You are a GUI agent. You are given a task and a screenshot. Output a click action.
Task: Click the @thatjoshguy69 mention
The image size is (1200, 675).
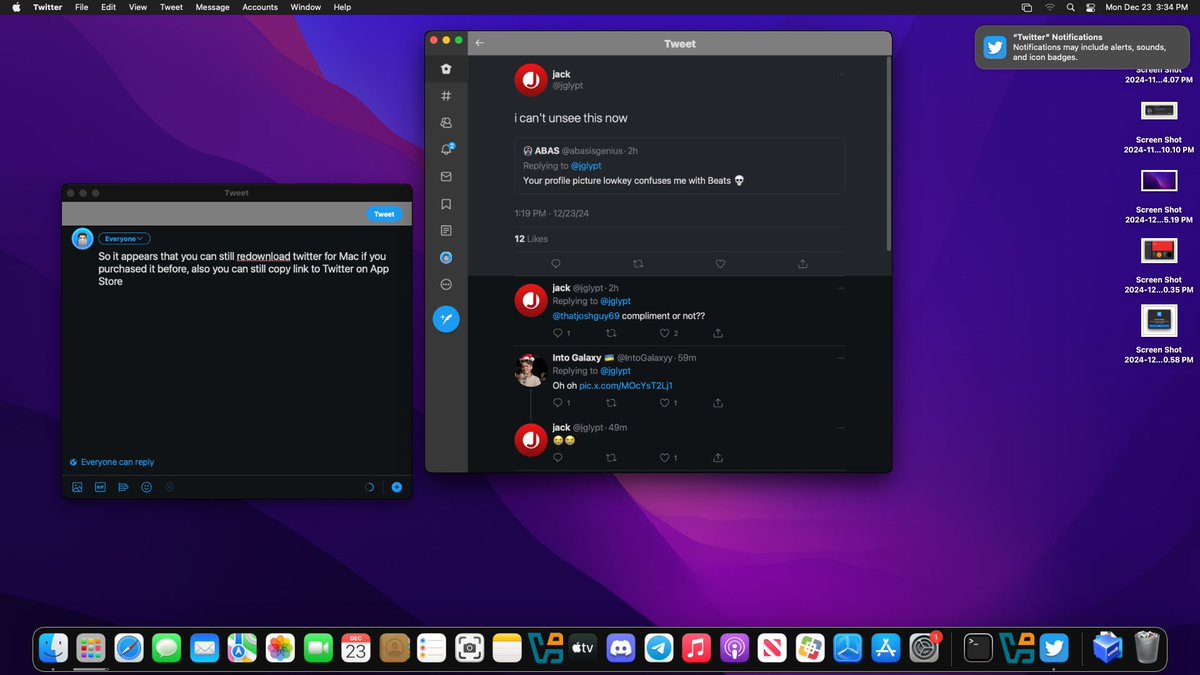pos(586,315)
